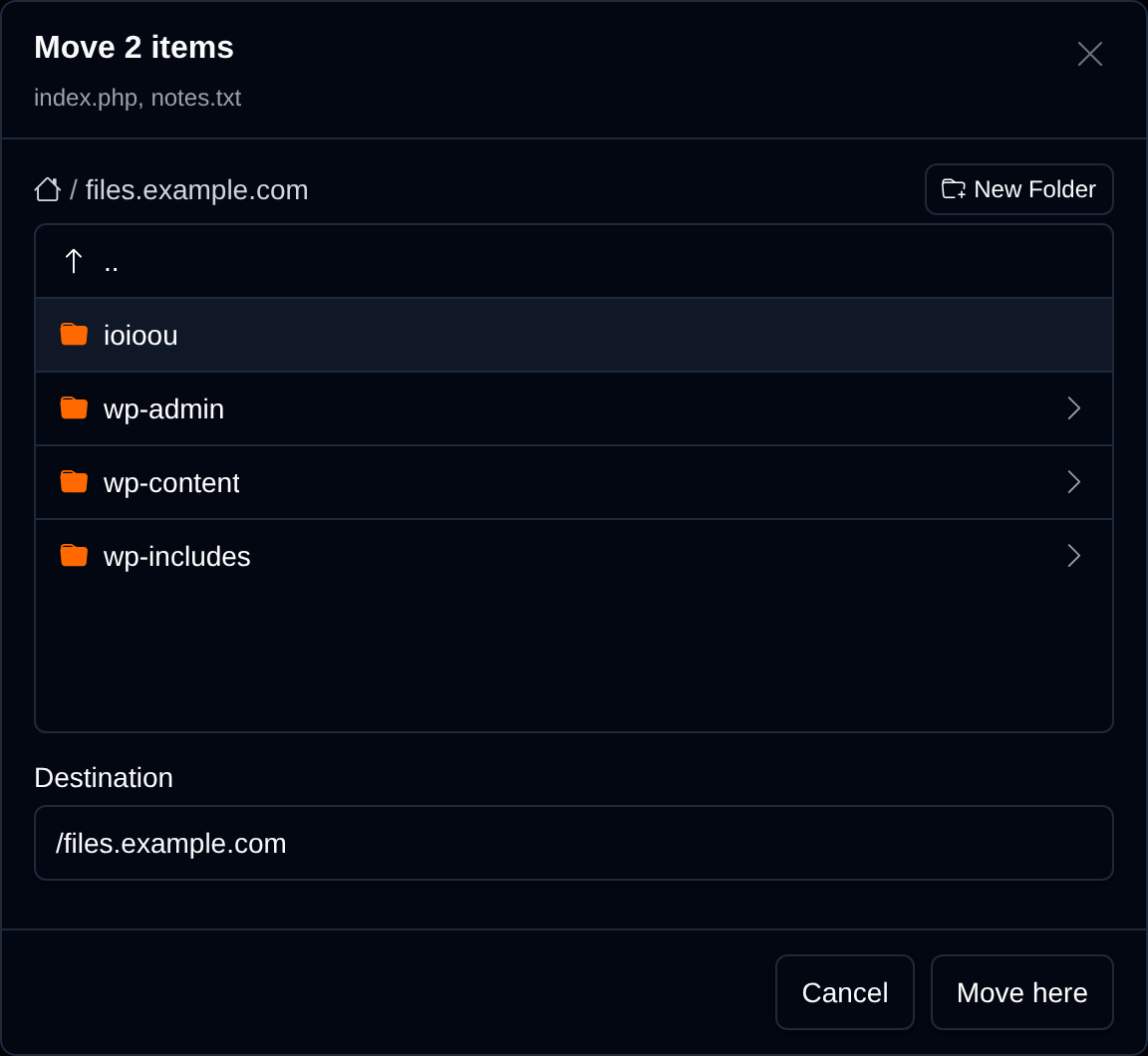1148x1056 pixels.
Task: Expand wp-content with its chevron
Action: tap(1073, 482)
